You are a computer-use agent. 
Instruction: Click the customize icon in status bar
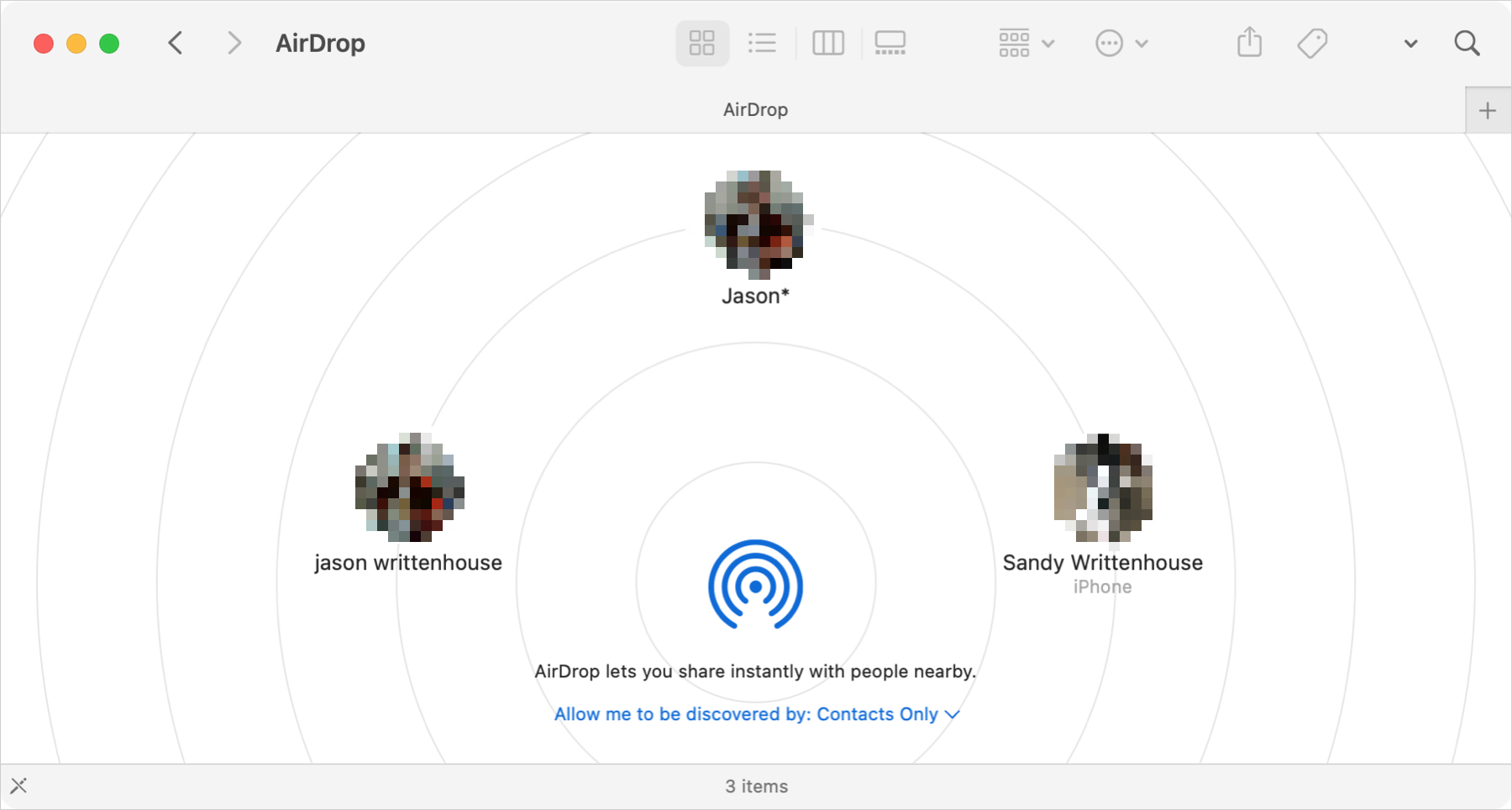pyautogui.click(x=18, y=786)
